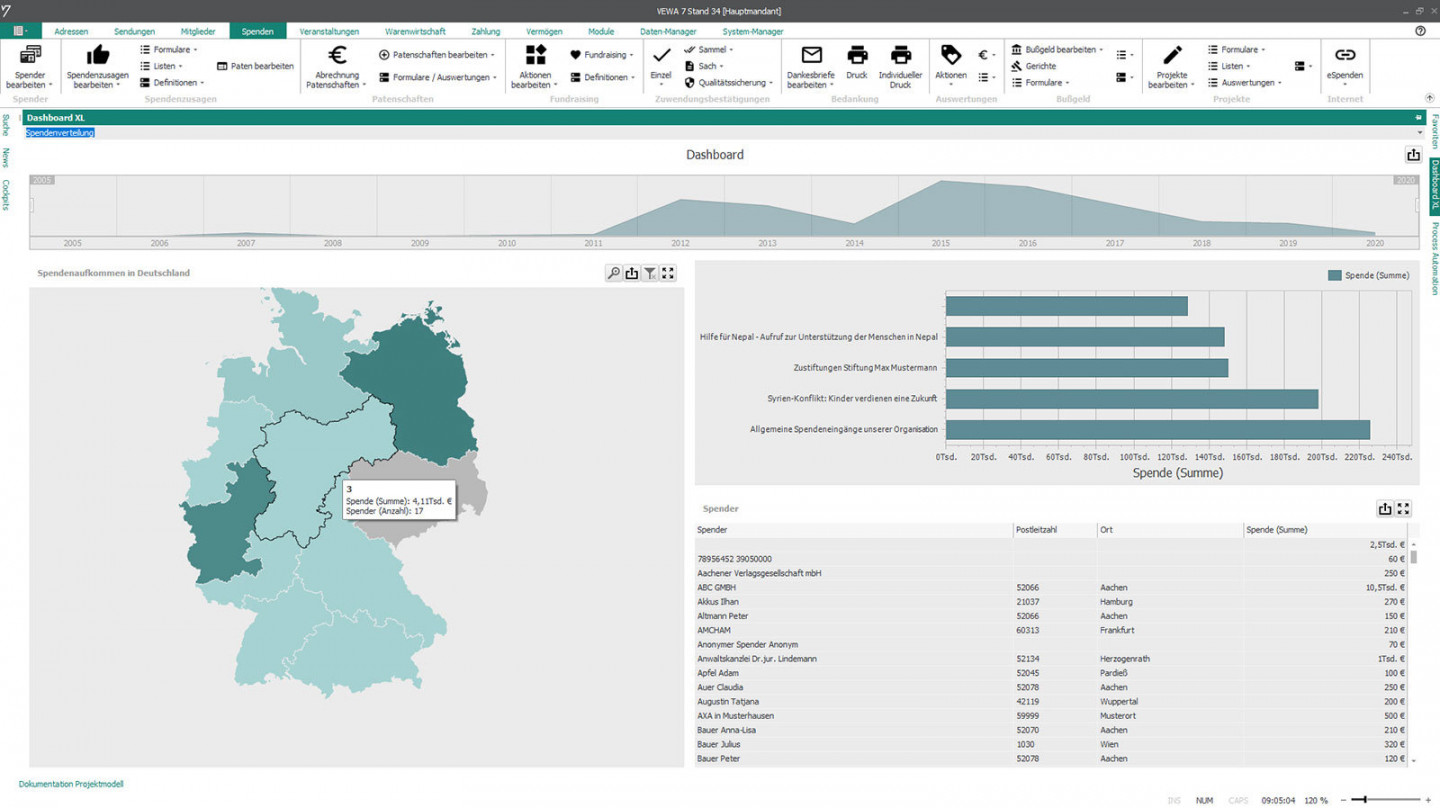Click the Einzel checkmark icon
Image resolution: width=1440 pixels, height=808 pixels.
pos(661,55)
